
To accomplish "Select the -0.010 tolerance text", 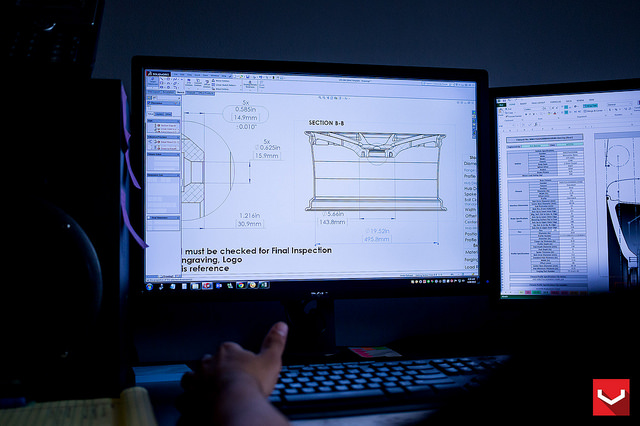I will (x=247, y=126).
